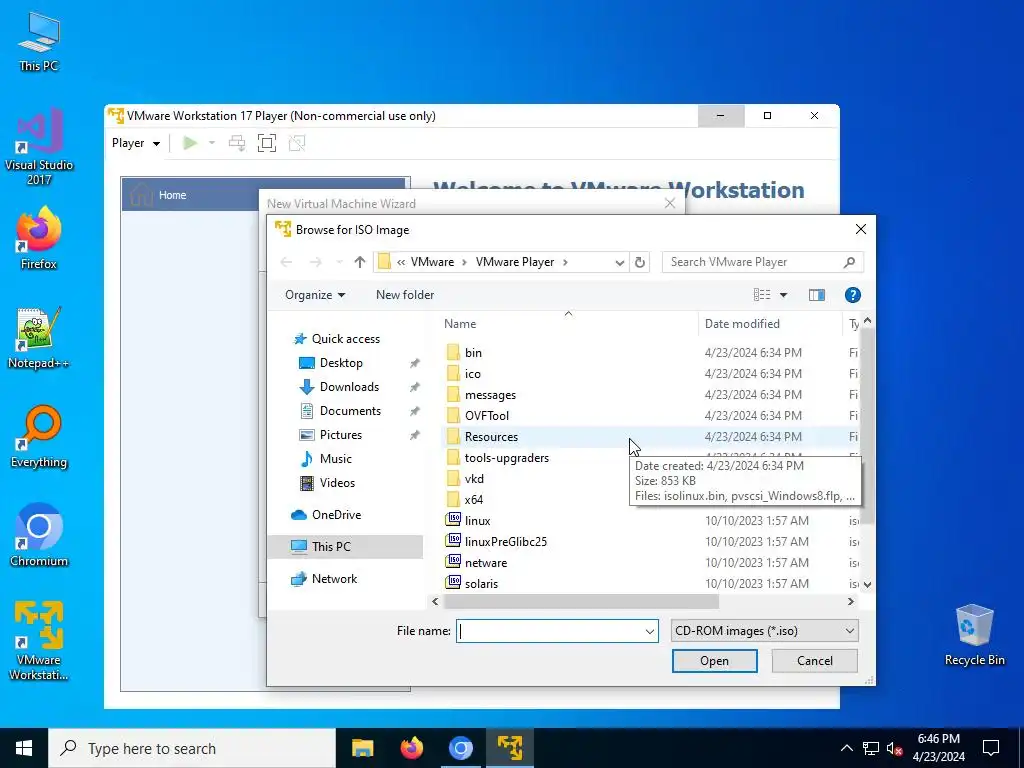The width and height of the screenshot is (1024, 768).
Task: Open Chromium desktop shortcut
Action: tap(39, 536)
